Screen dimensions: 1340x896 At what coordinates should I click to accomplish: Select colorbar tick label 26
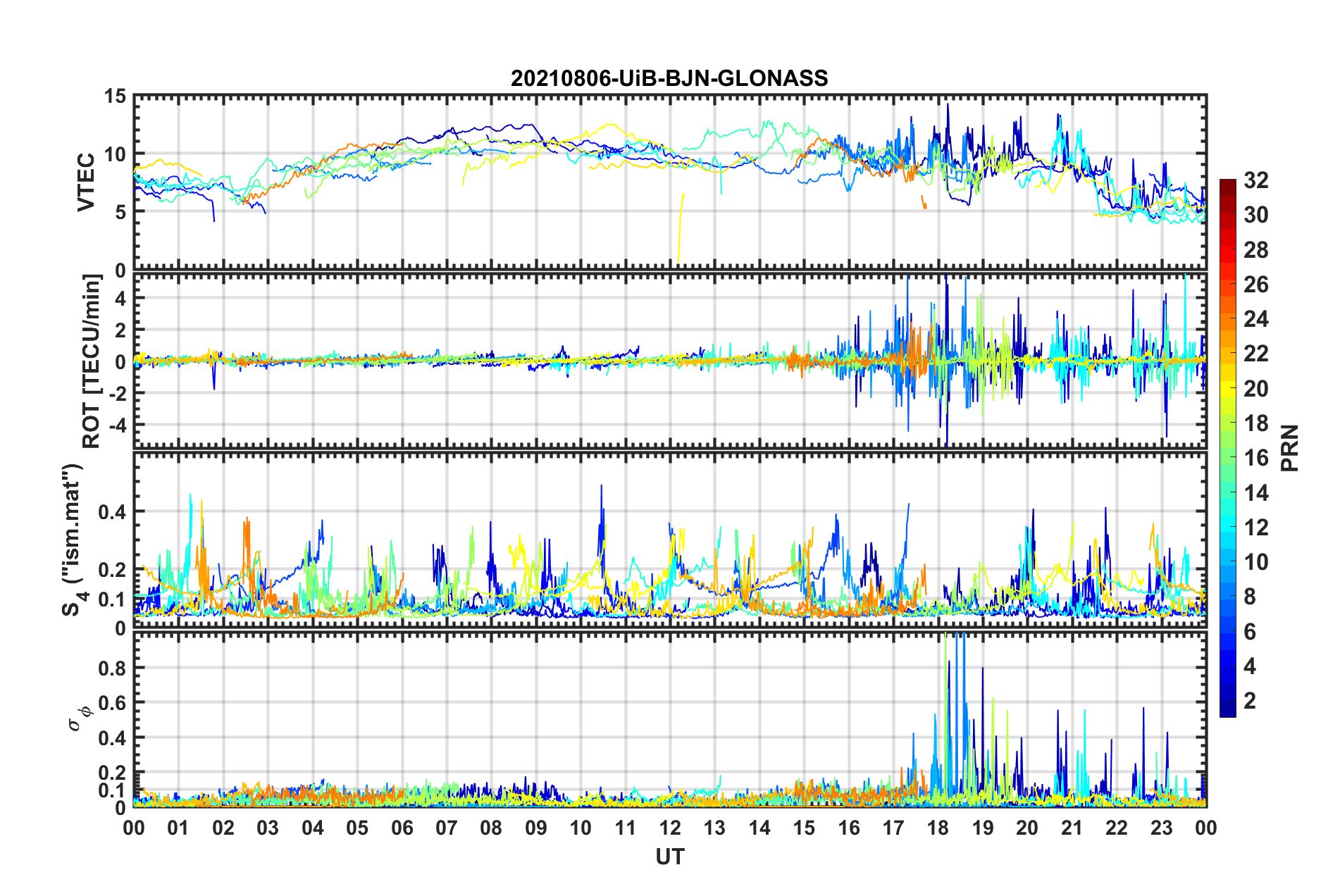1255,285
